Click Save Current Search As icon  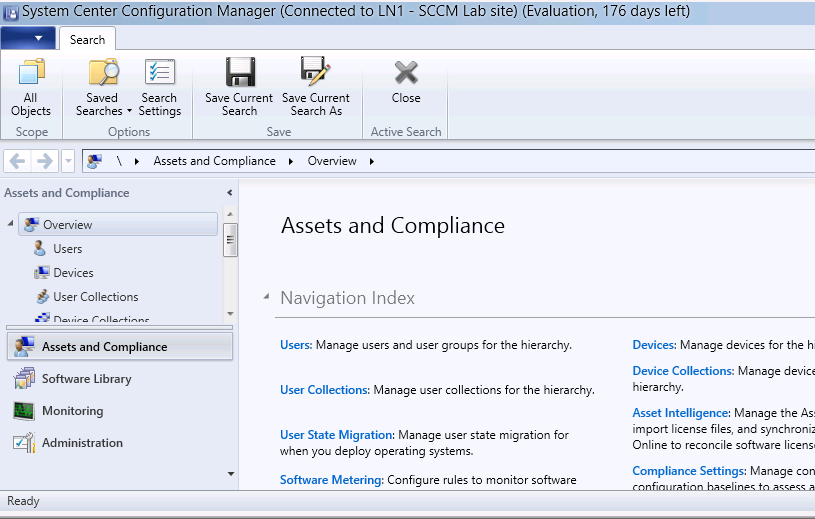315,71
